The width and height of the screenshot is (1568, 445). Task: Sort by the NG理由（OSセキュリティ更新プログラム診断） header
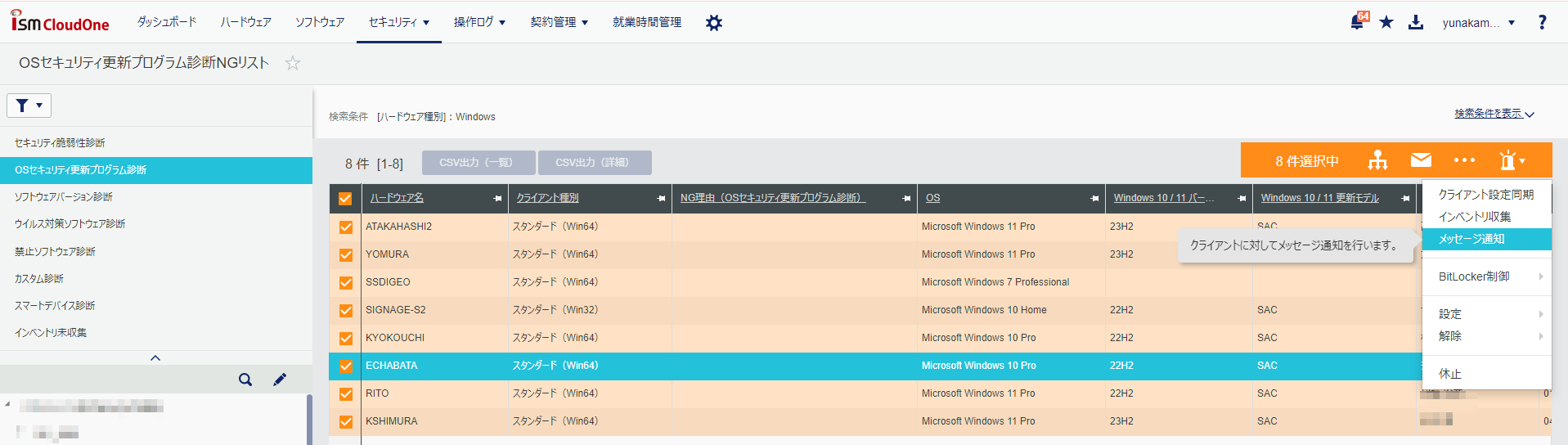pyautogui.click(x=773, y=198)
